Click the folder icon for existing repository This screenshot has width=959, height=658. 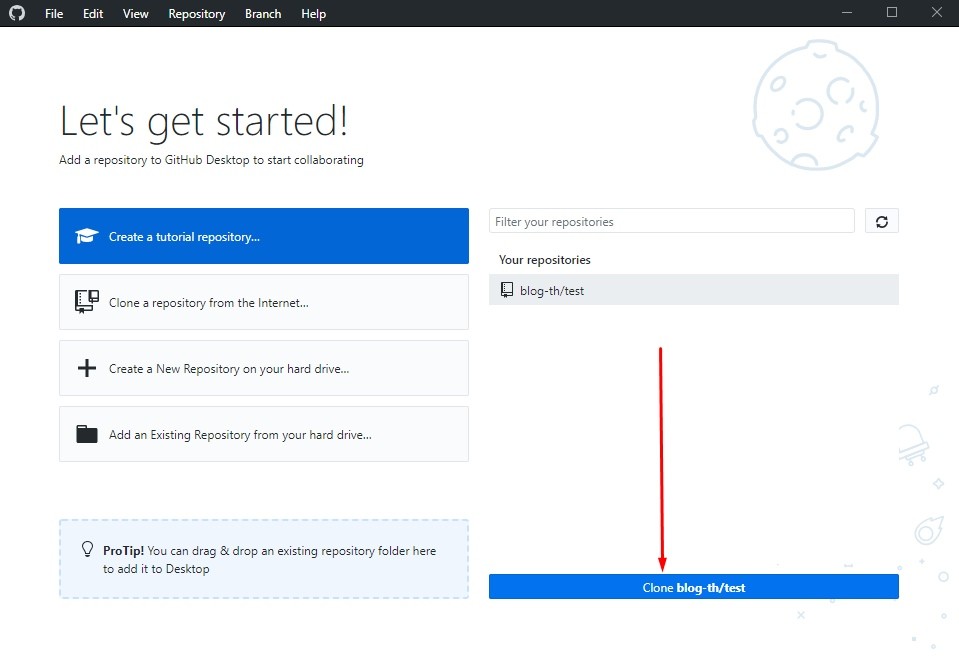click(87, 434)
